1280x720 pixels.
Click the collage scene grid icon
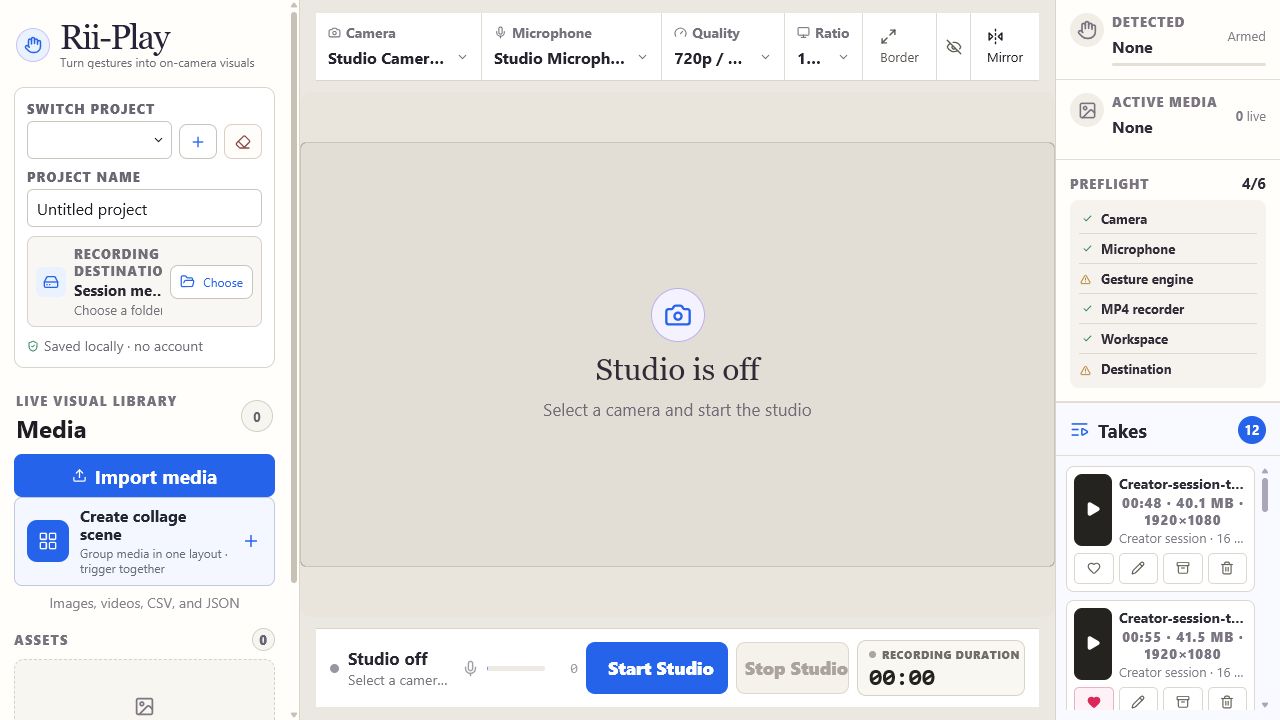48,541
